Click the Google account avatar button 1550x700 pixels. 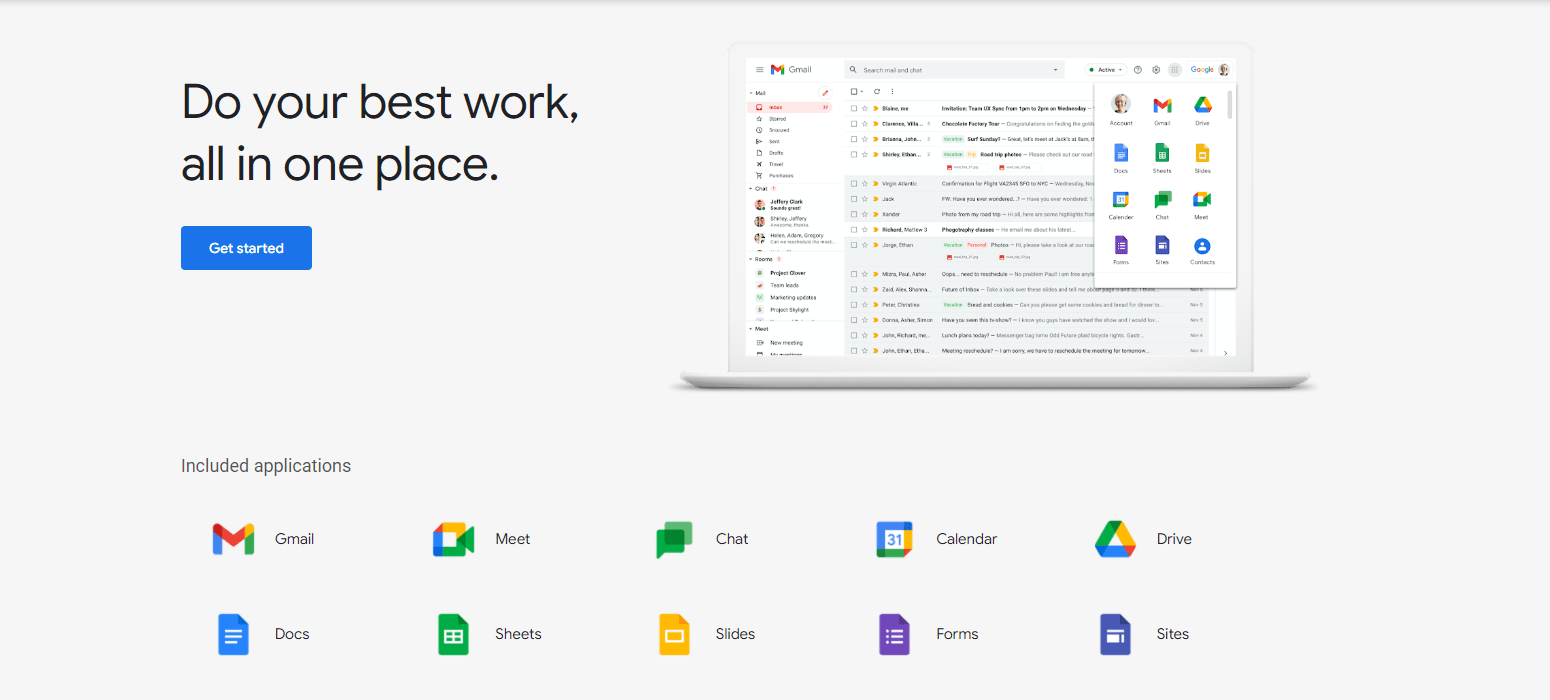(x=1224, y=70)
